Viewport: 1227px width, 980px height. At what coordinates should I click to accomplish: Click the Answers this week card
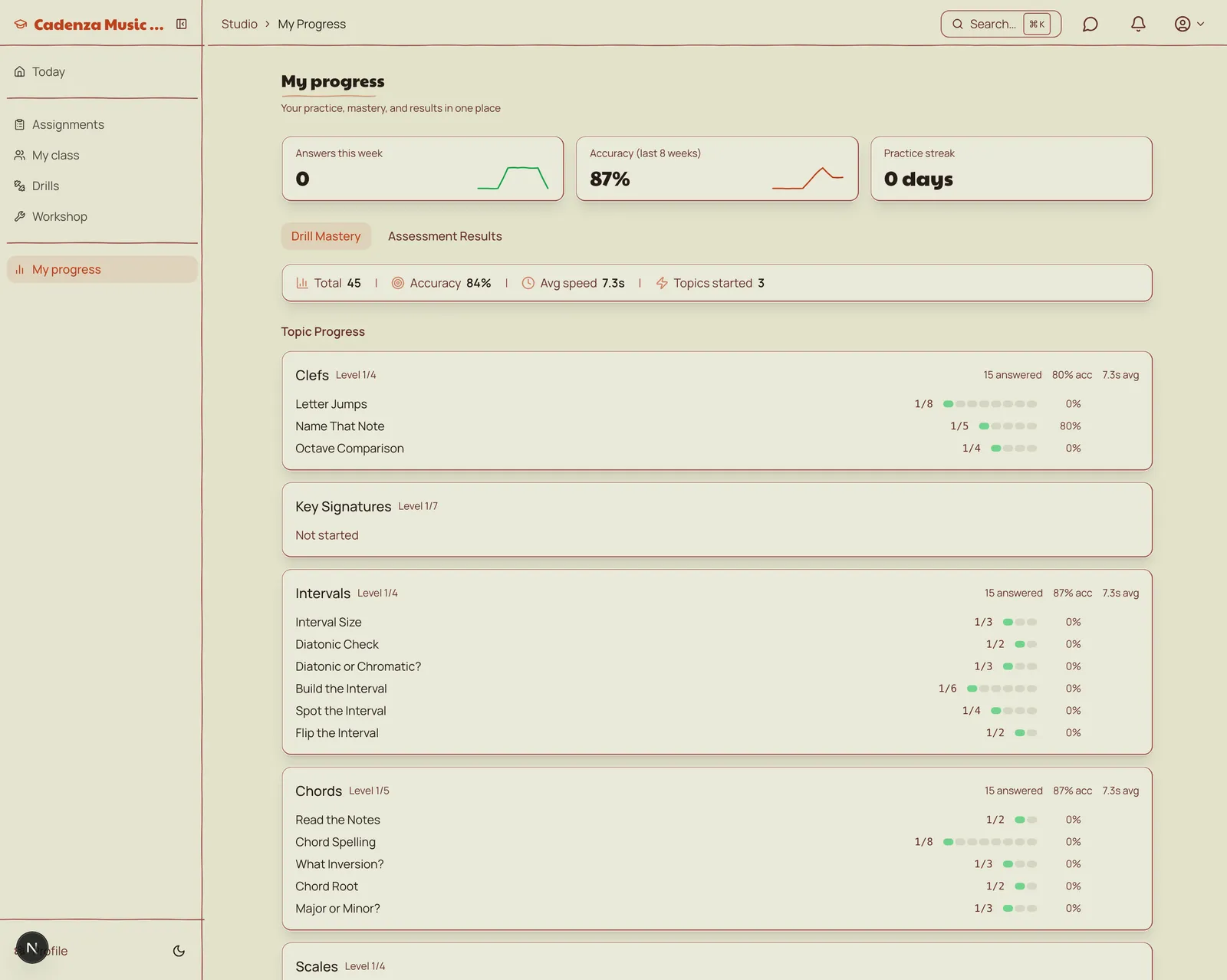[x=423, y=169]
